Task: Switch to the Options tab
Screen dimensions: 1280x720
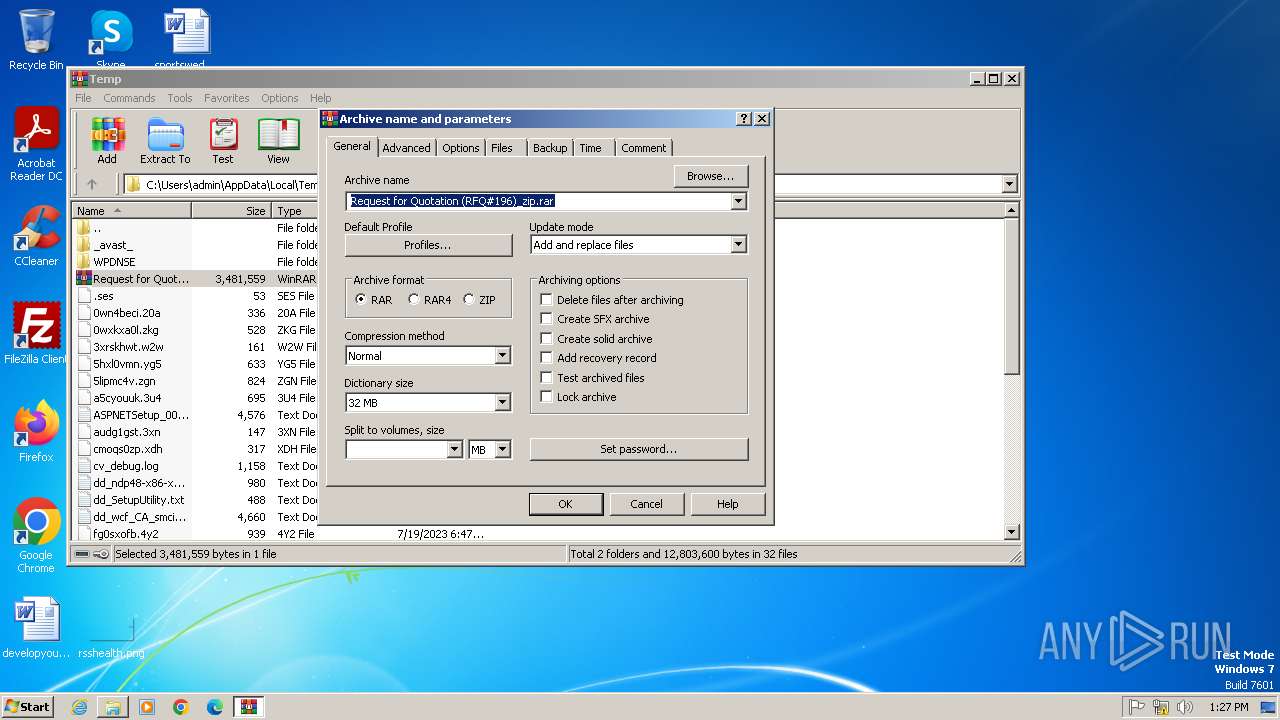Action: pos(461,148)
